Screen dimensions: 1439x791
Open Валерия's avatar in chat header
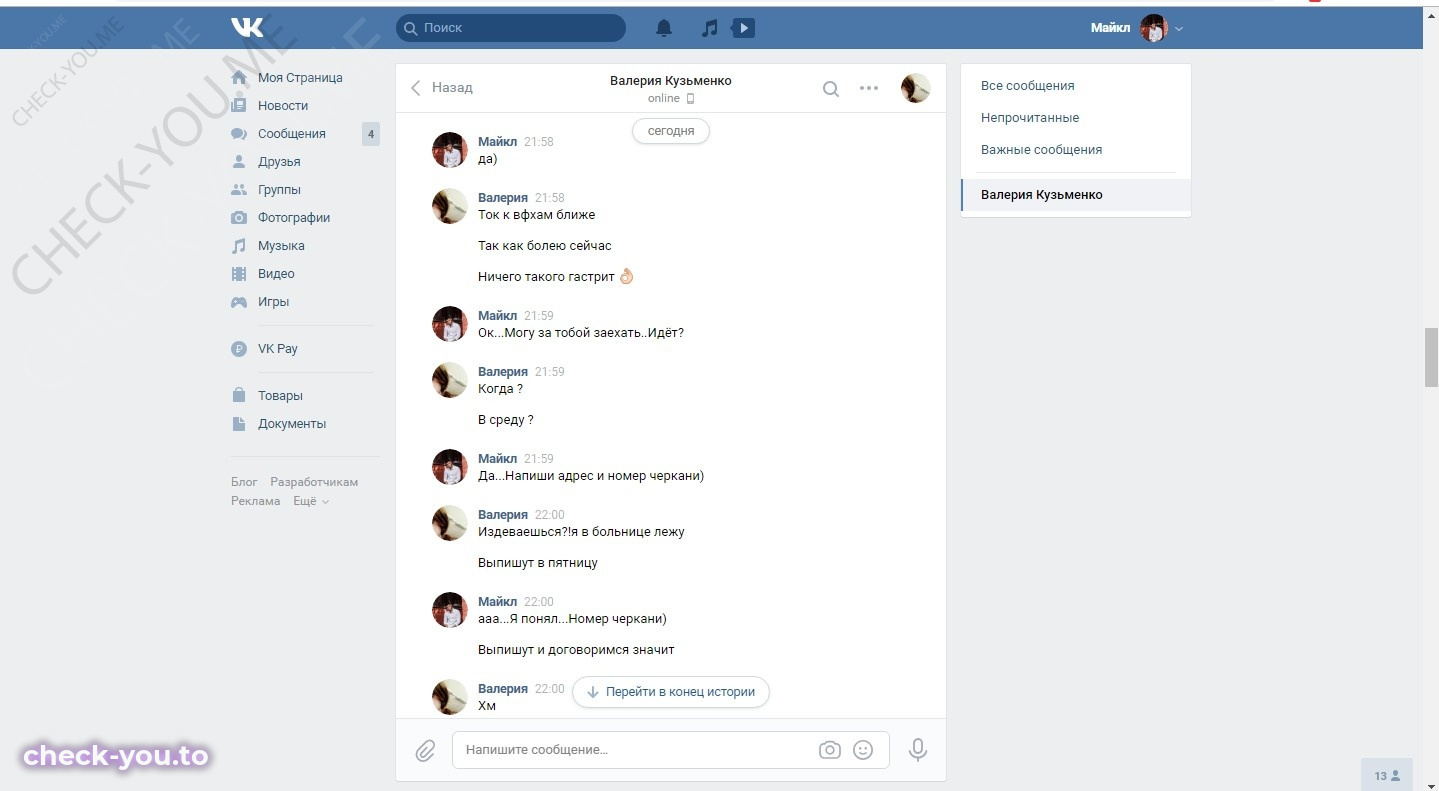point(915,88)
